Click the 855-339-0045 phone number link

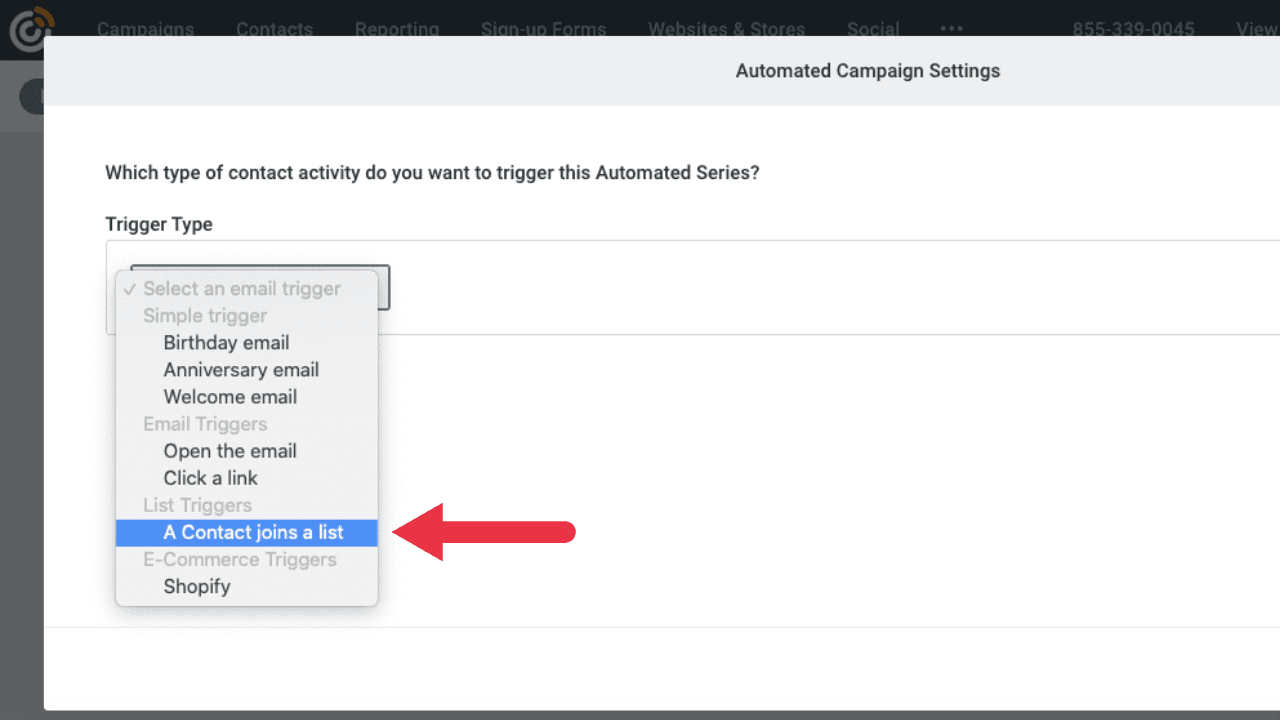click(1133, 29)
